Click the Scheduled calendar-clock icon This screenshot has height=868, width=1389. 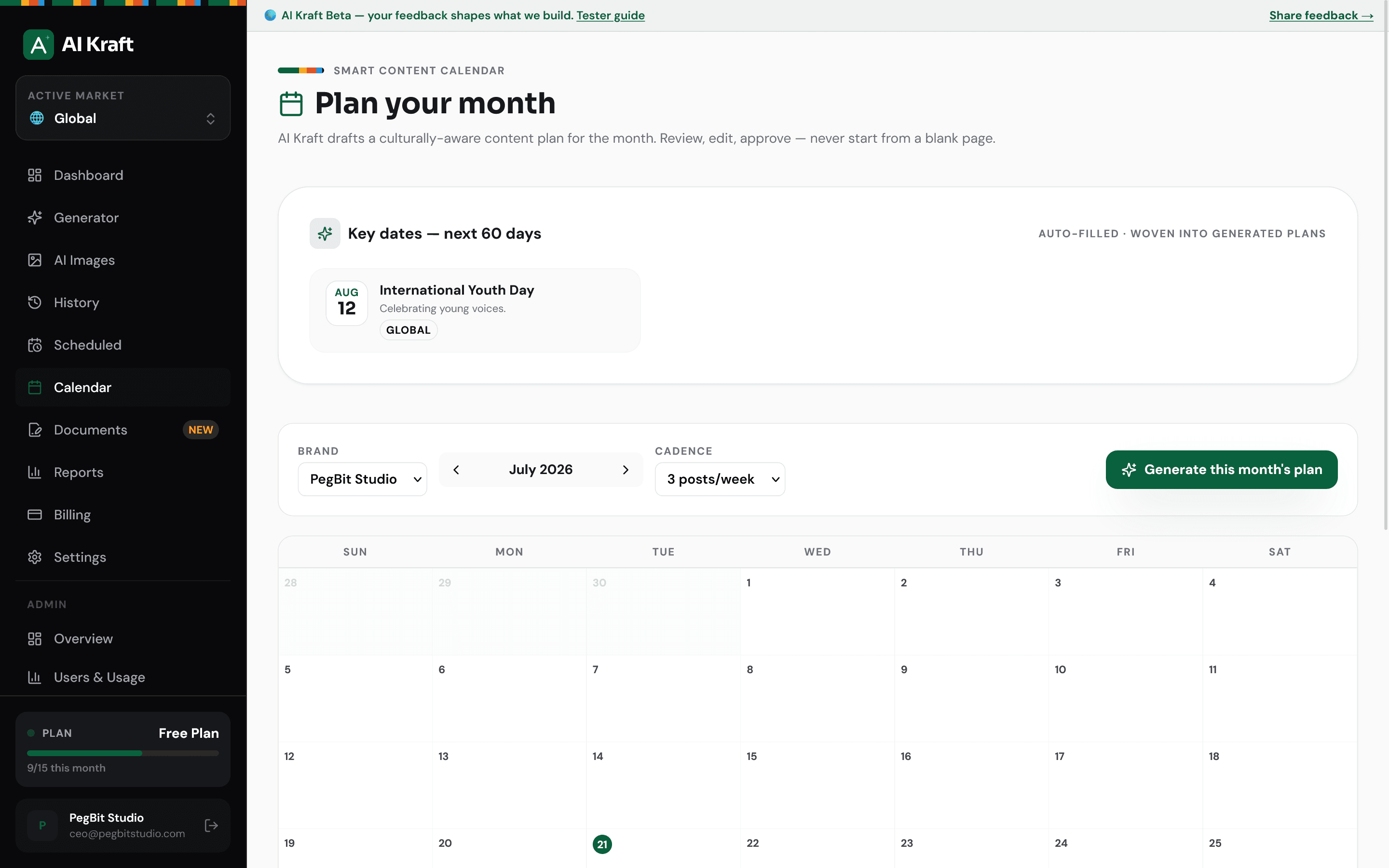click(34, 345)
